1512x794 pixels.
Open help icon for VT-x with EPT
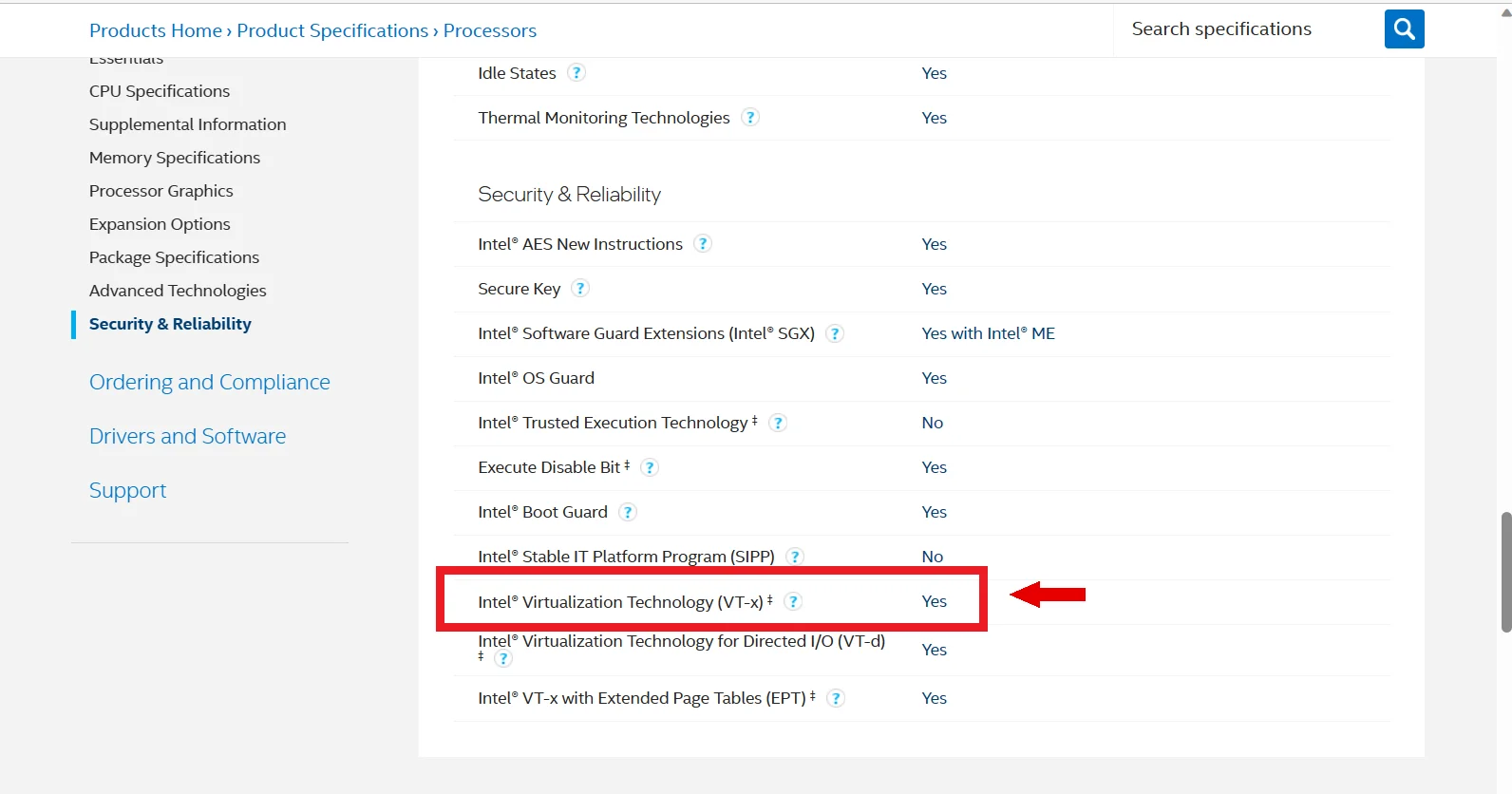(x=836, y=698)
